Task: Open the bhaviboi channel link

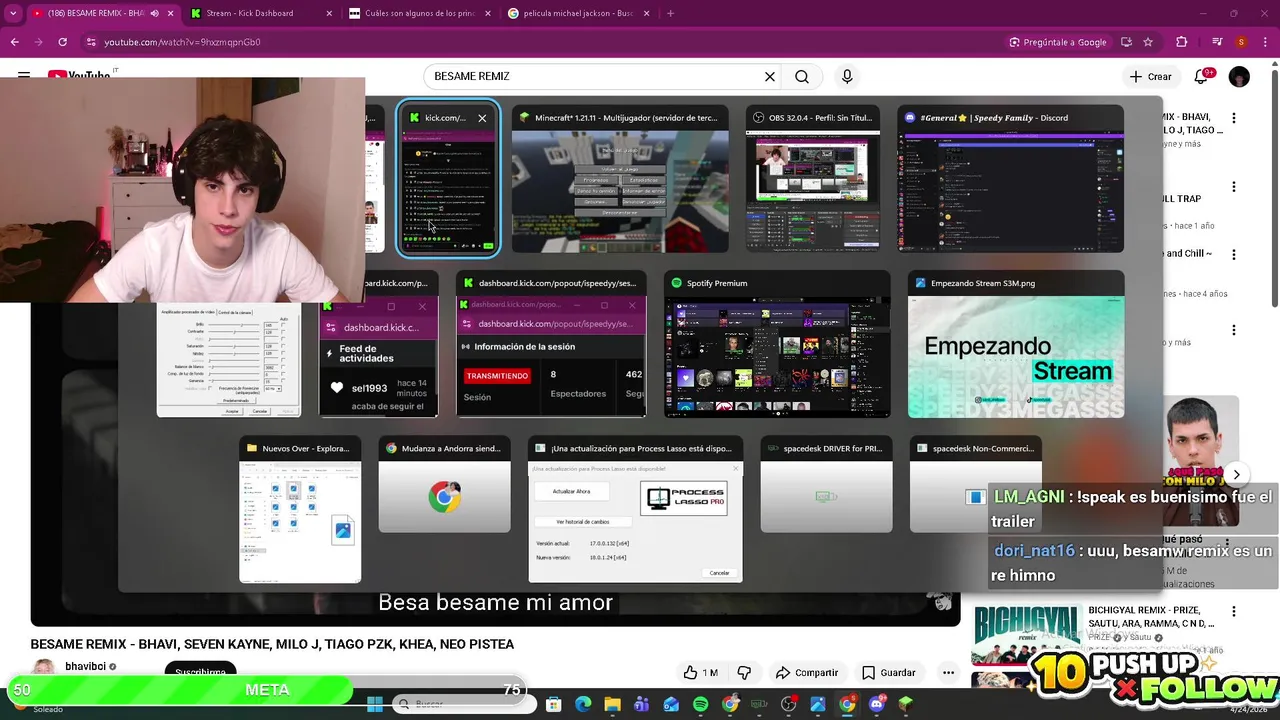Action: point(86,666)
